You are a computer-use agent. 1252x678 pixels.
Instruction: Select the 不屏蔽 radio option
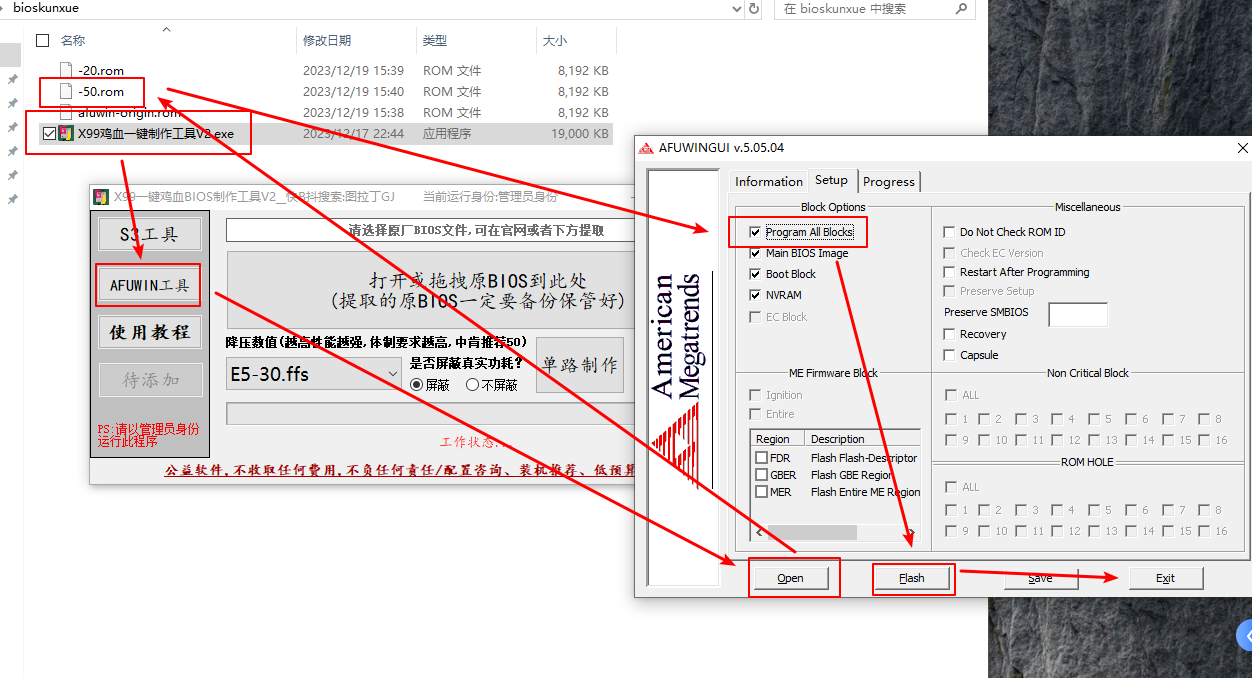point(472,385)
